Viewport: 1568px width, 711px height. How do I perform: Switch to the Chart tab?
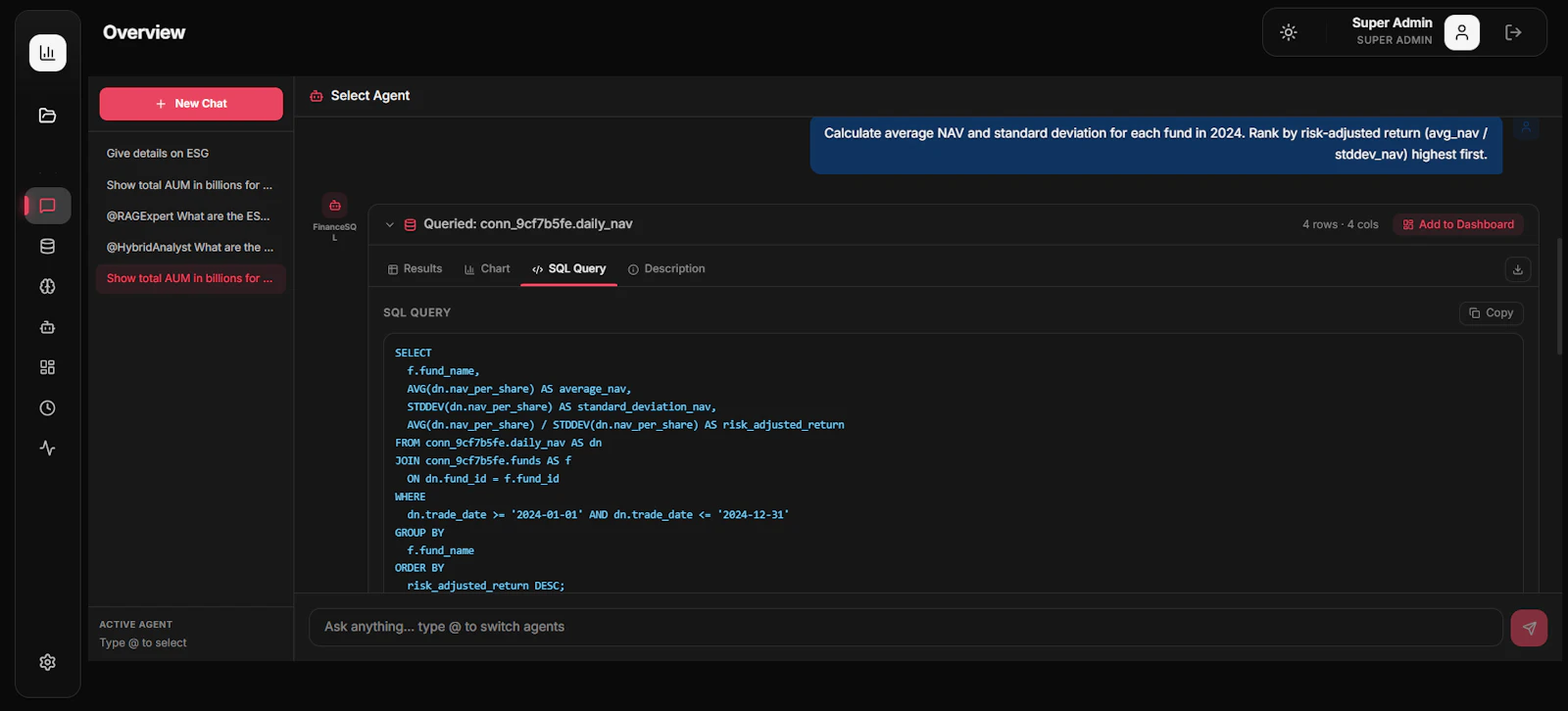tap(487, 268)
